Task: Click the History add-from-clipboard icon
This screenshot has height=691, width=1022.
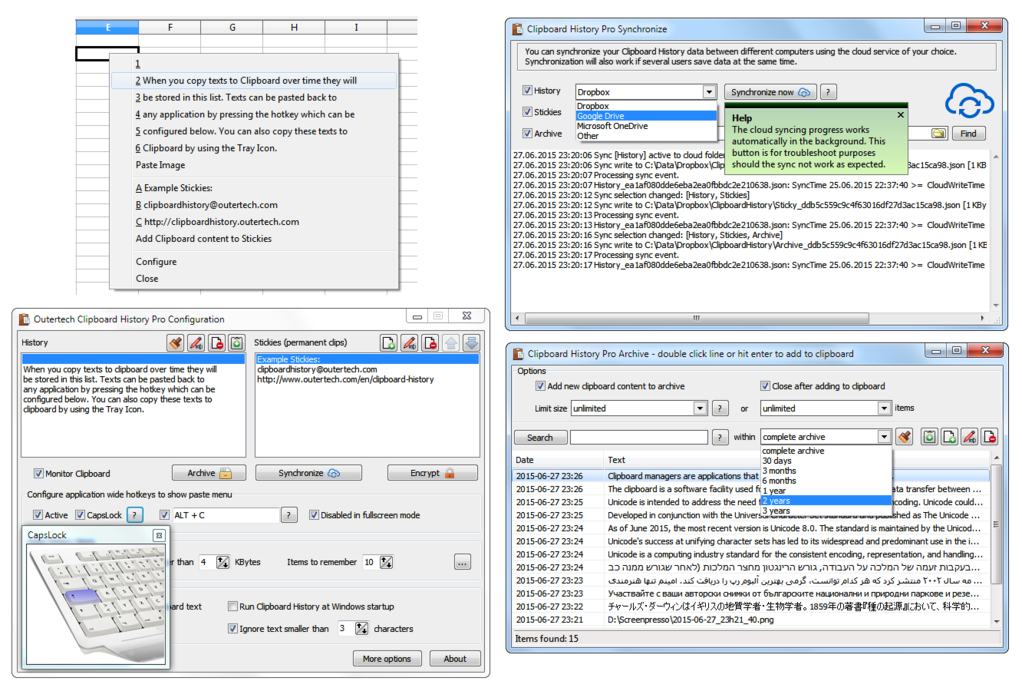Action: click(237, 343)
